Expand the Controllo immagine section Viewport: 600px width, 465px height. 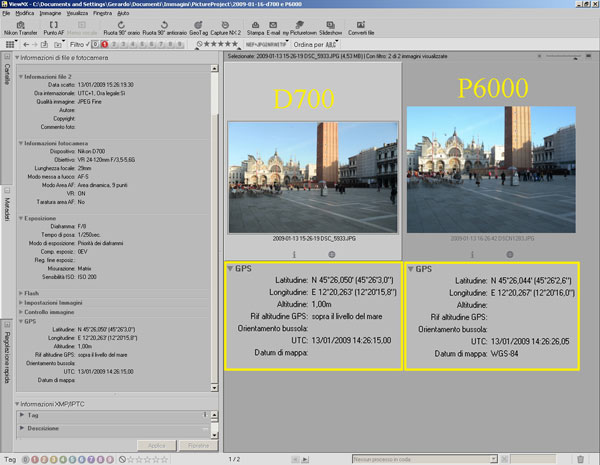21,312
